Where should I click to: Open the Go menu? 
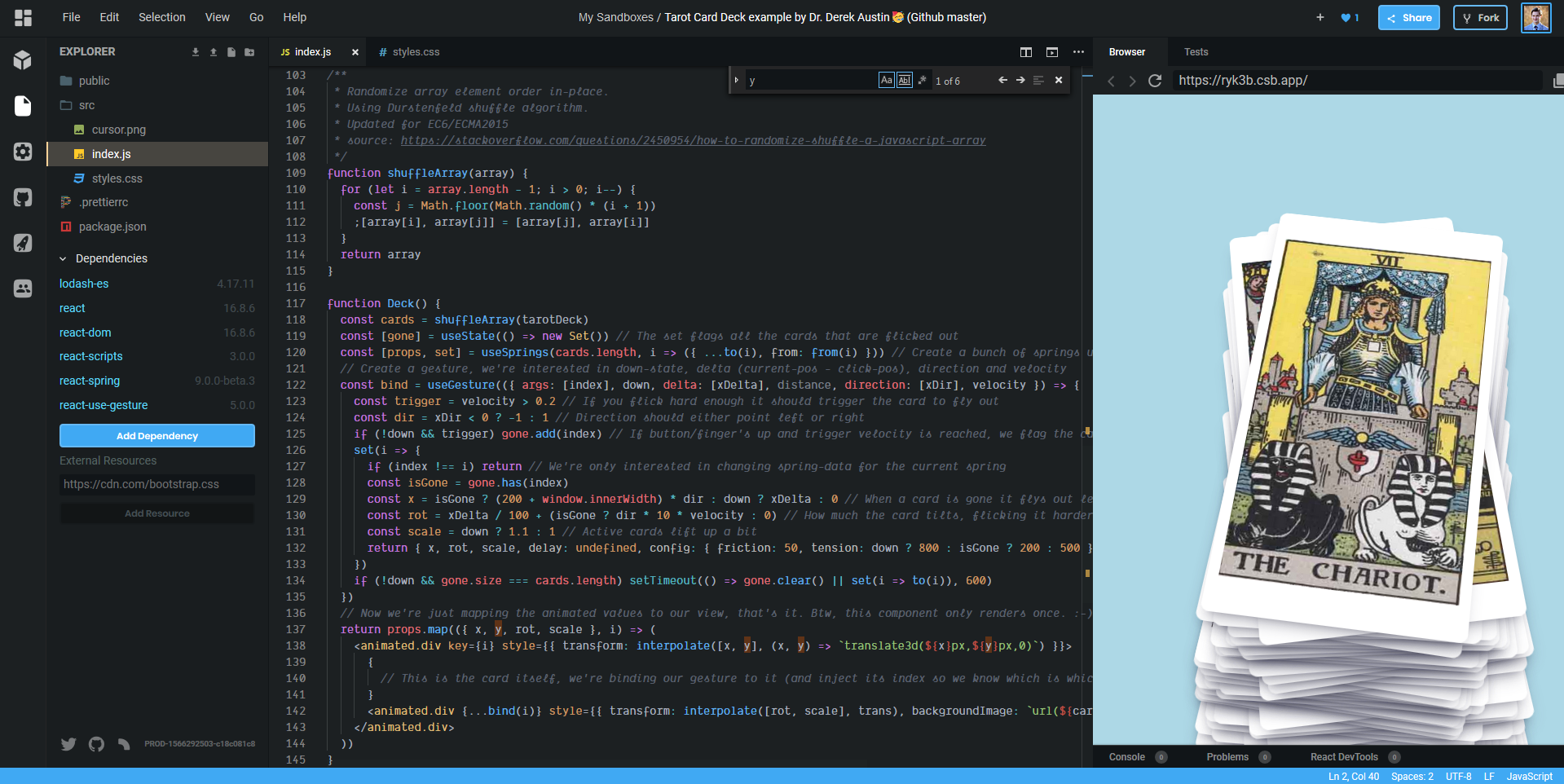pos(257,17)
